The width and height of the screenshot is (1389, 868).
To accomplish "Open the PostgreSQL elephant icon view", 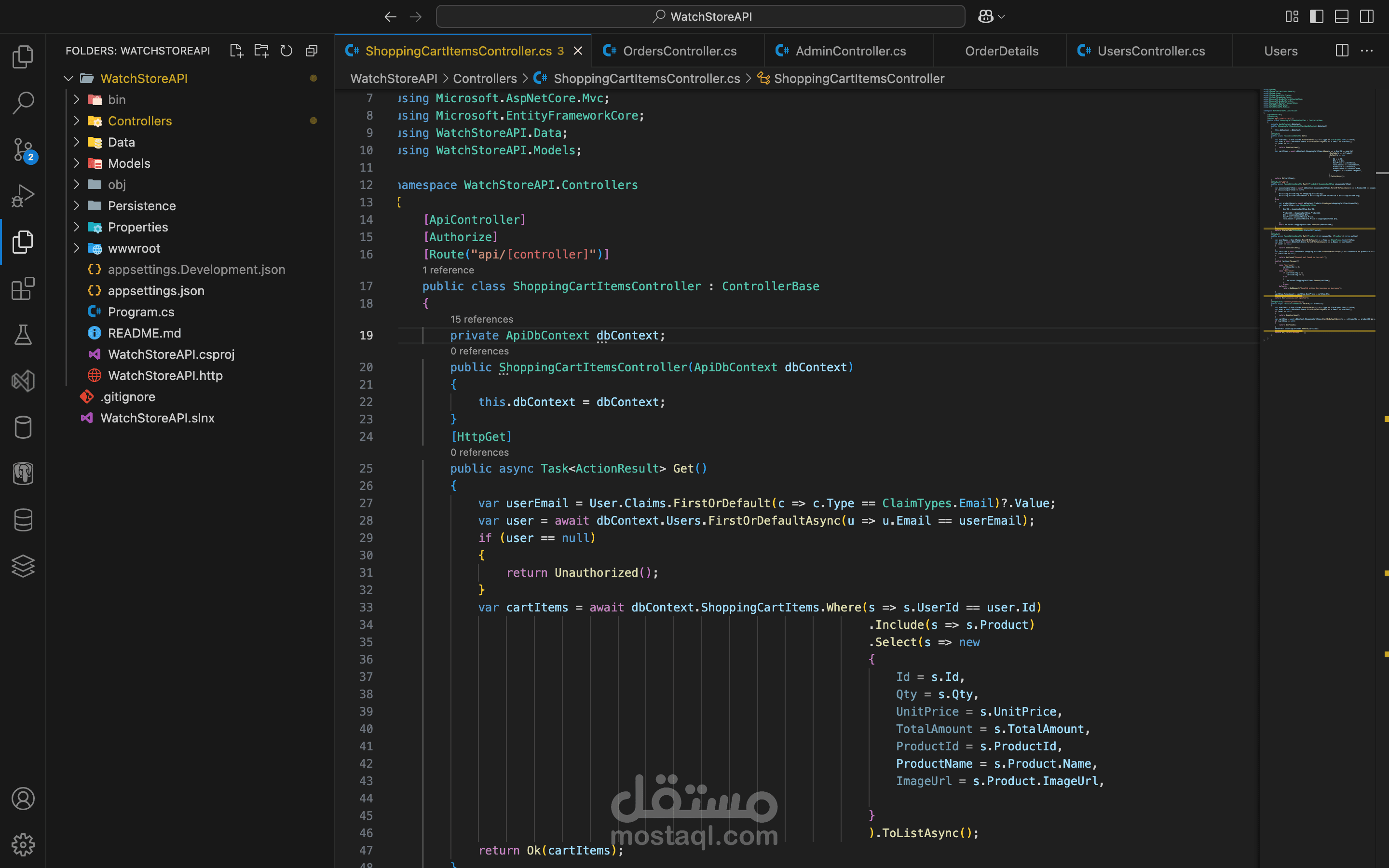I will coord(23,474).
